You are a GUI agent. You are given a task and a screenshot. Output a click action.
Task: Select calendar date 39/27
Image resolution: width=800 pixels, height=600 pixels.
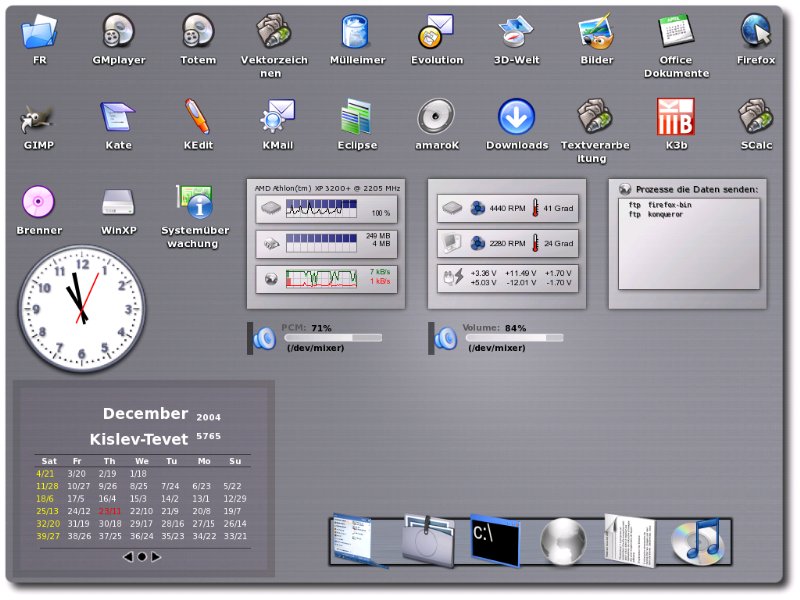tap(48, 536)
